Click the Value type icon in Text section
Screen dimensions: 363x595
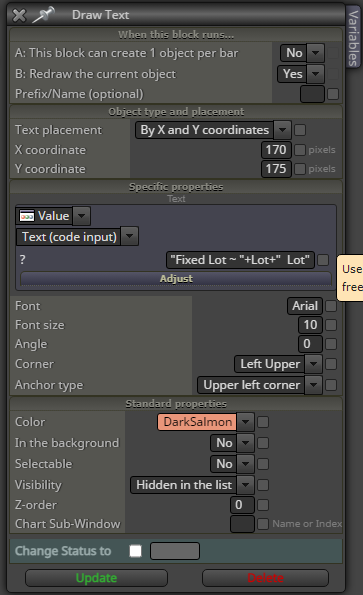point(27,216)
